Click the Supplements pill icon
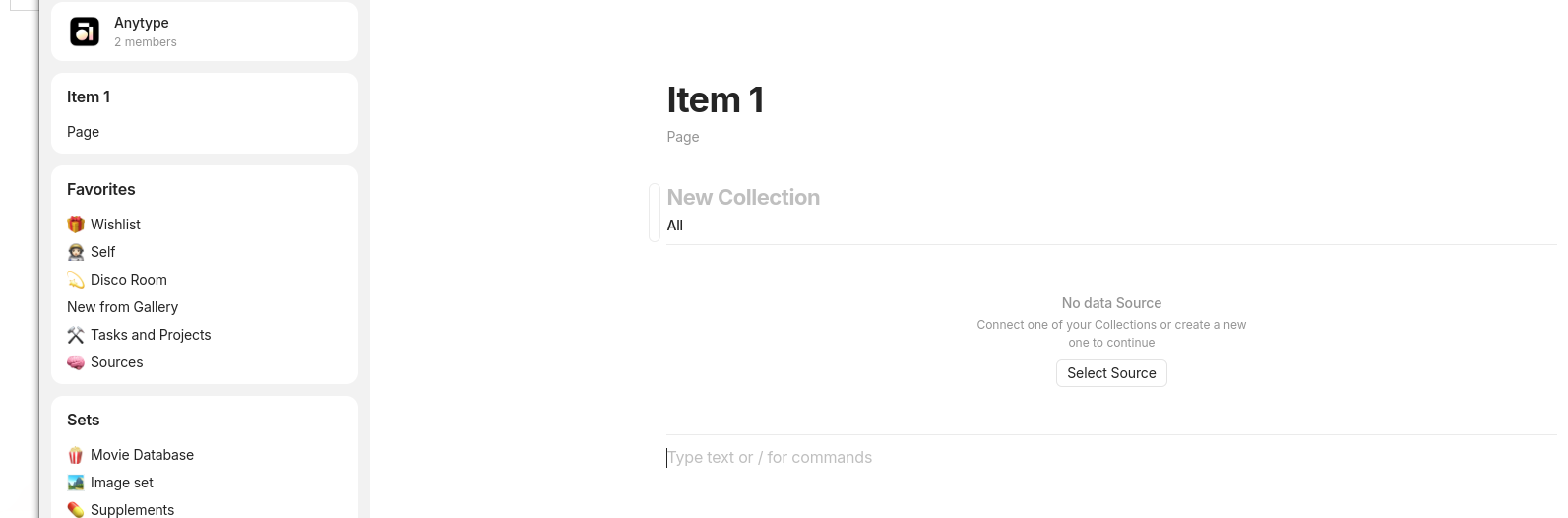The image size is (1568, 518). tap(76, 509)
